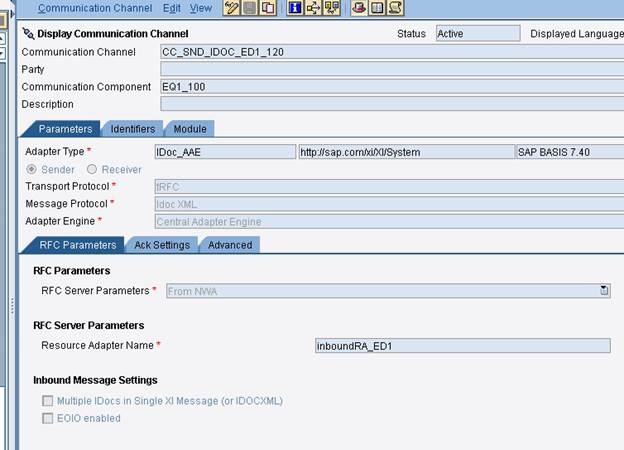Open the Message Protocol Idoc XML dropdown

tap(389, 204)
